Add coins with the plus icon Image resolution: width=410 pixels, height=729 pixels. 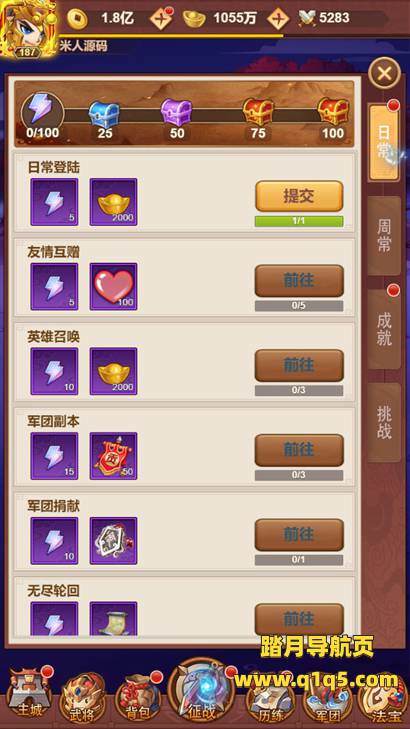[162, 19]
